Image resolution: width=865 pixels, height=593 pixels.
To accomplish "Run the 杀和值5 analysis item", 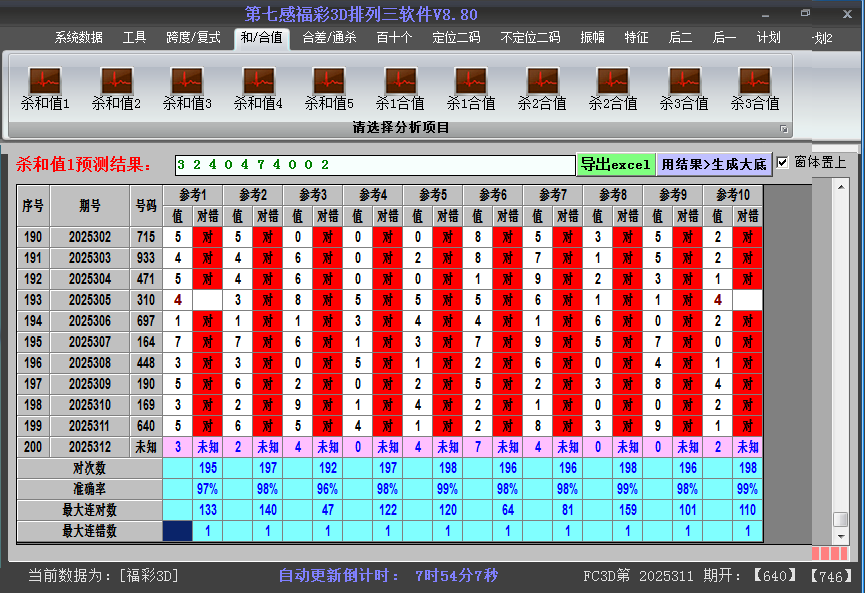I will (329, 81).
